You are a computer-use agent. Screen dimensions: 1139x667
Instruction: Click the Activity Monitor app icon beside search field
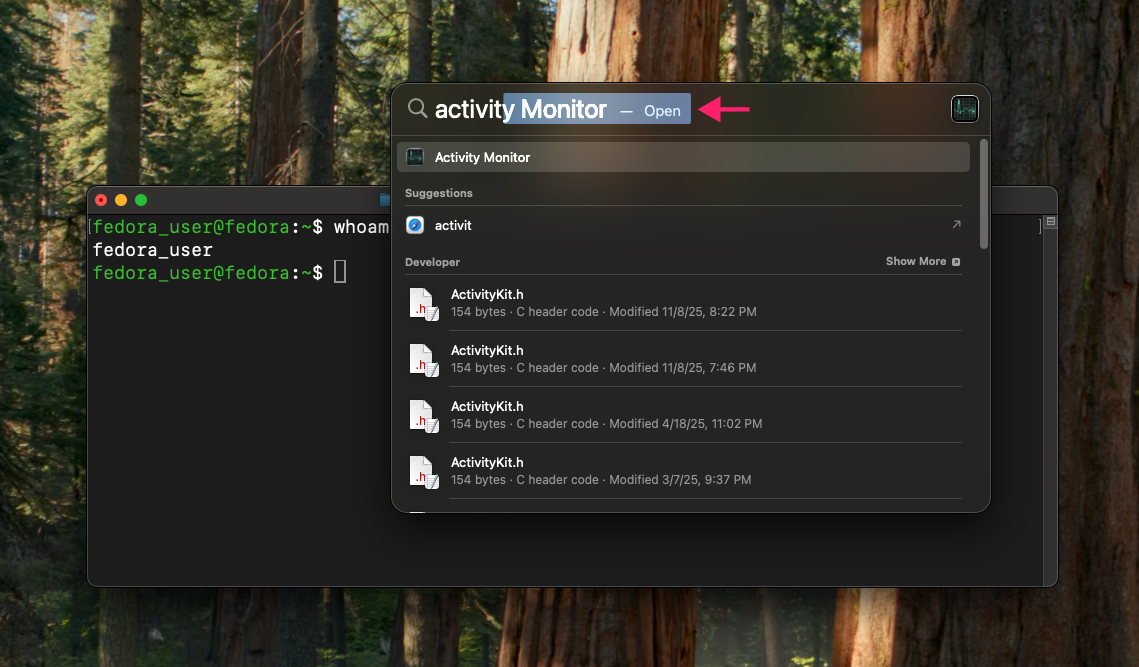[x=964, y=109]
